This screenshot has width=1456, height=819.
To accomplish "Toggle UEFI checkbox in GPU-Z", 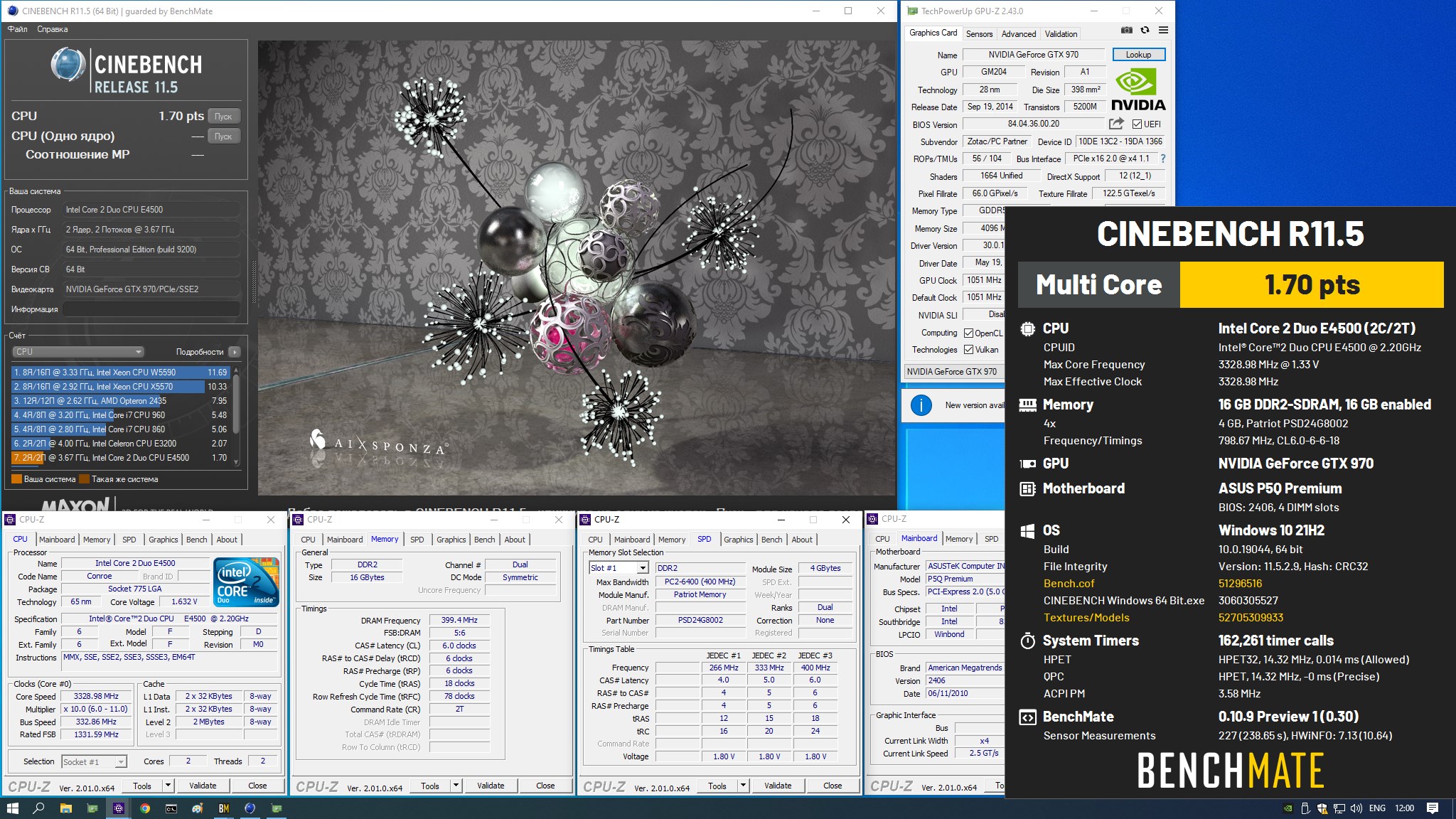I will click(x=1137, y=124).
